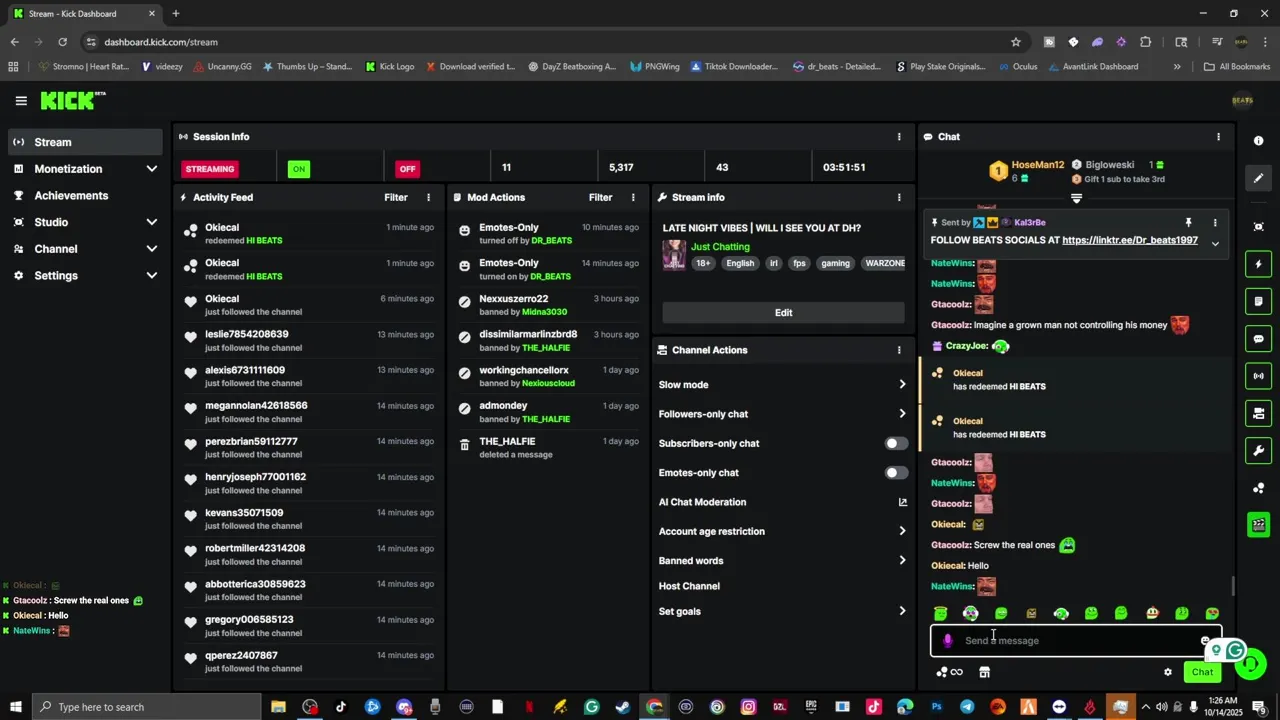Reload the dashboard page

point(62,42)
